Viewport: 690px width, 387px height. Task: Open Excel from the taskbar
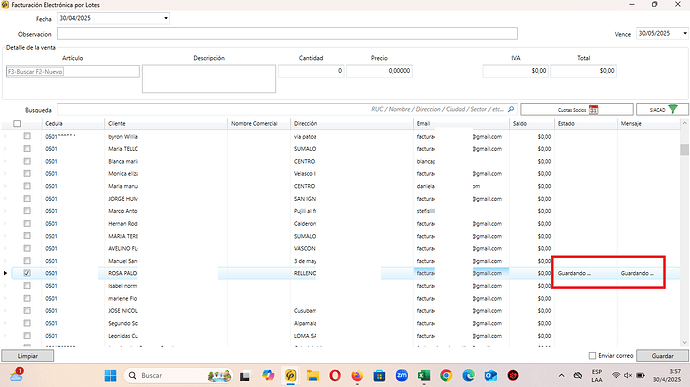pyautogui.click(x=424, y=376)
